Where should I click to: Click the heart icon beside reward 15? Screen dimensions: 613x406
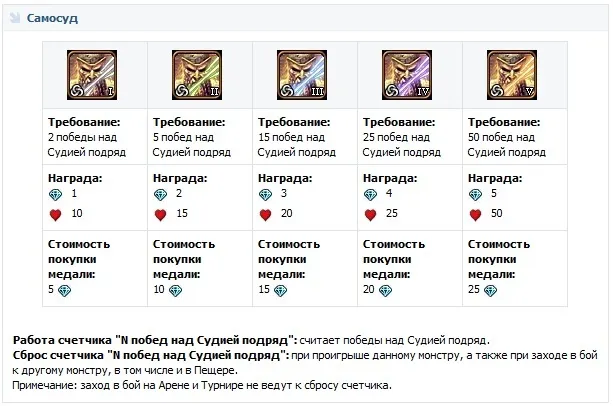pyautogui.click(x=160, y=214)
